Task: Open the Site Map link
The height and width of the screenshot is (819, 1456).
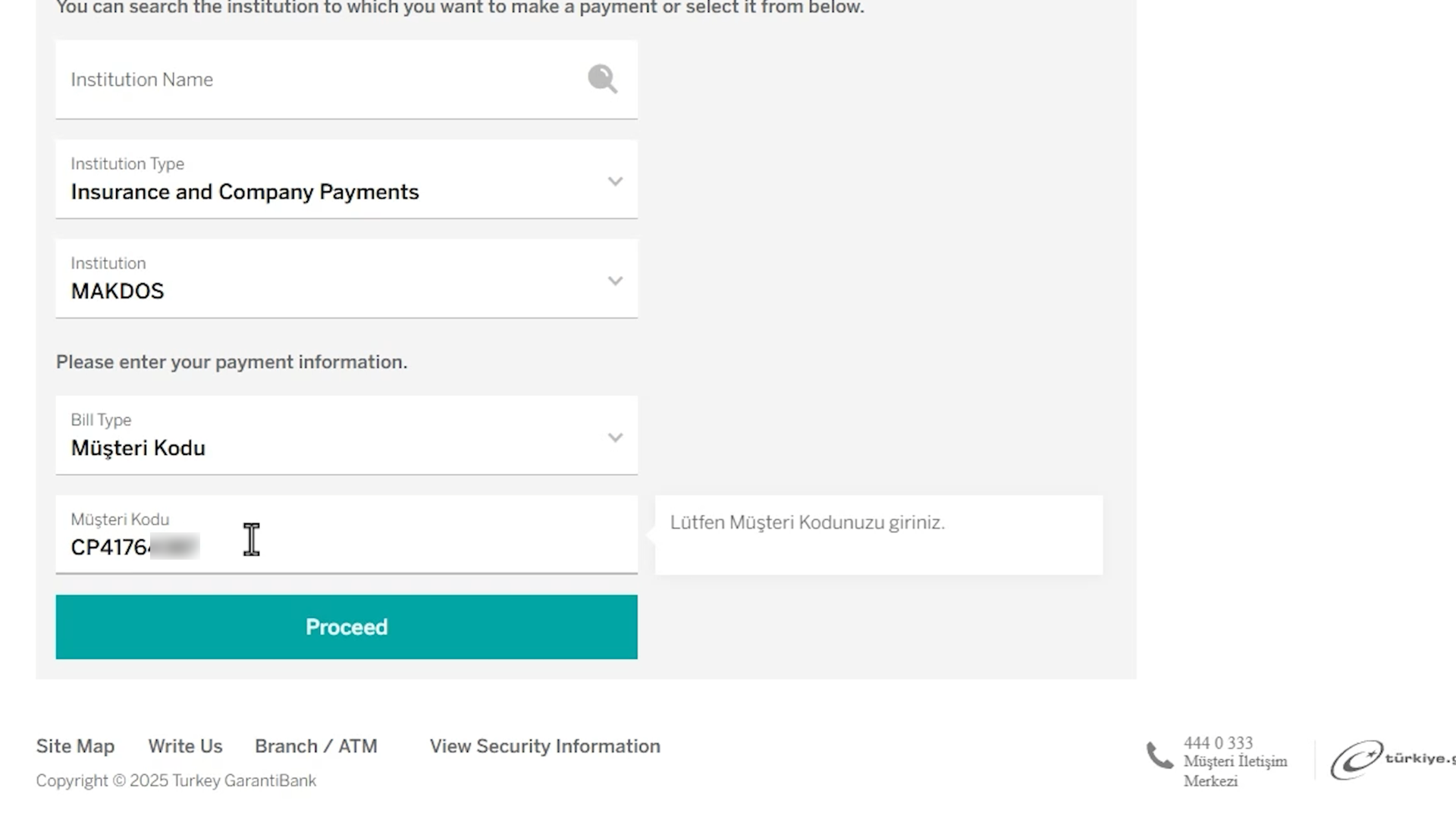Action: [75, 746]
